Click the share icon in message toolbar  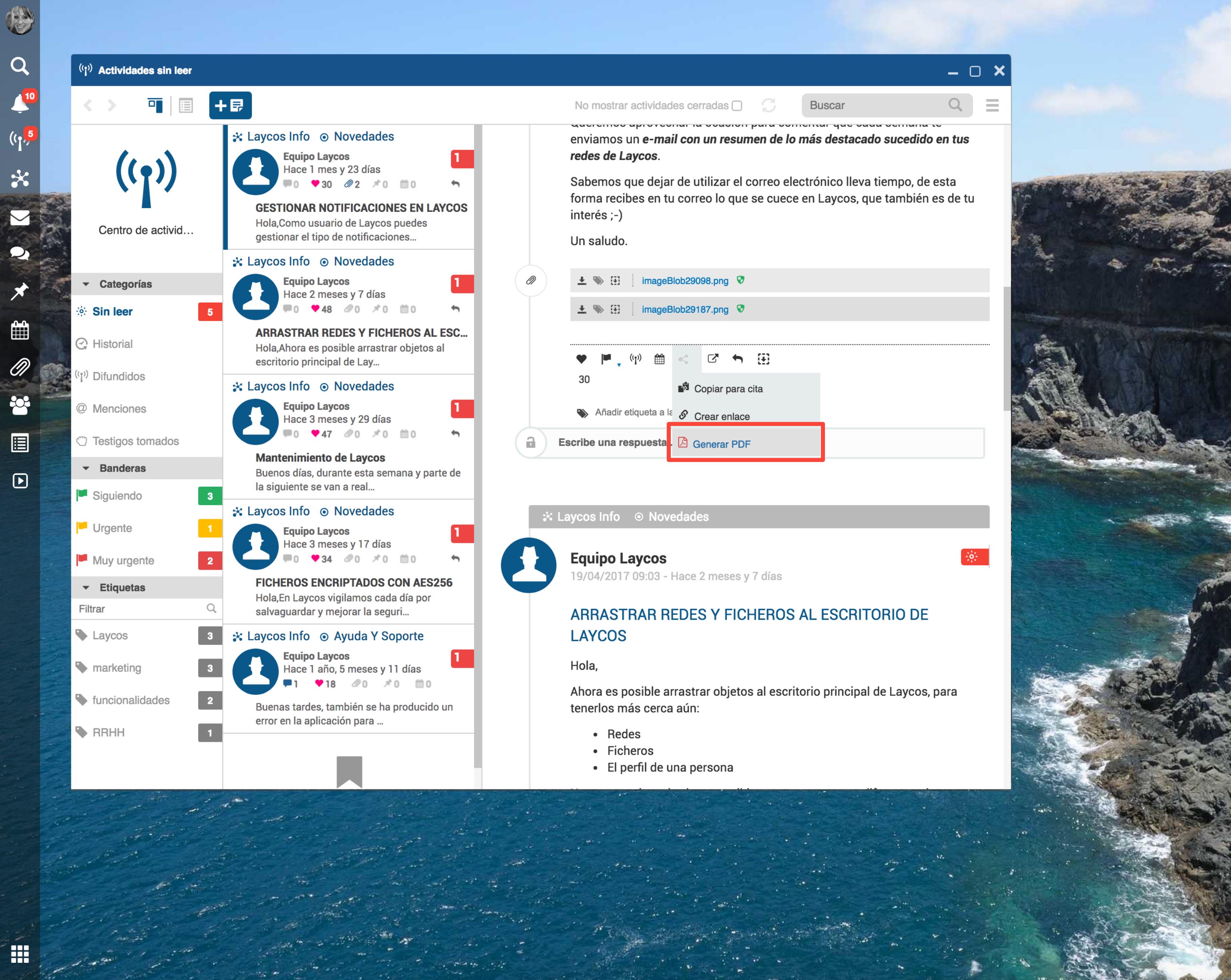[684, 359]
